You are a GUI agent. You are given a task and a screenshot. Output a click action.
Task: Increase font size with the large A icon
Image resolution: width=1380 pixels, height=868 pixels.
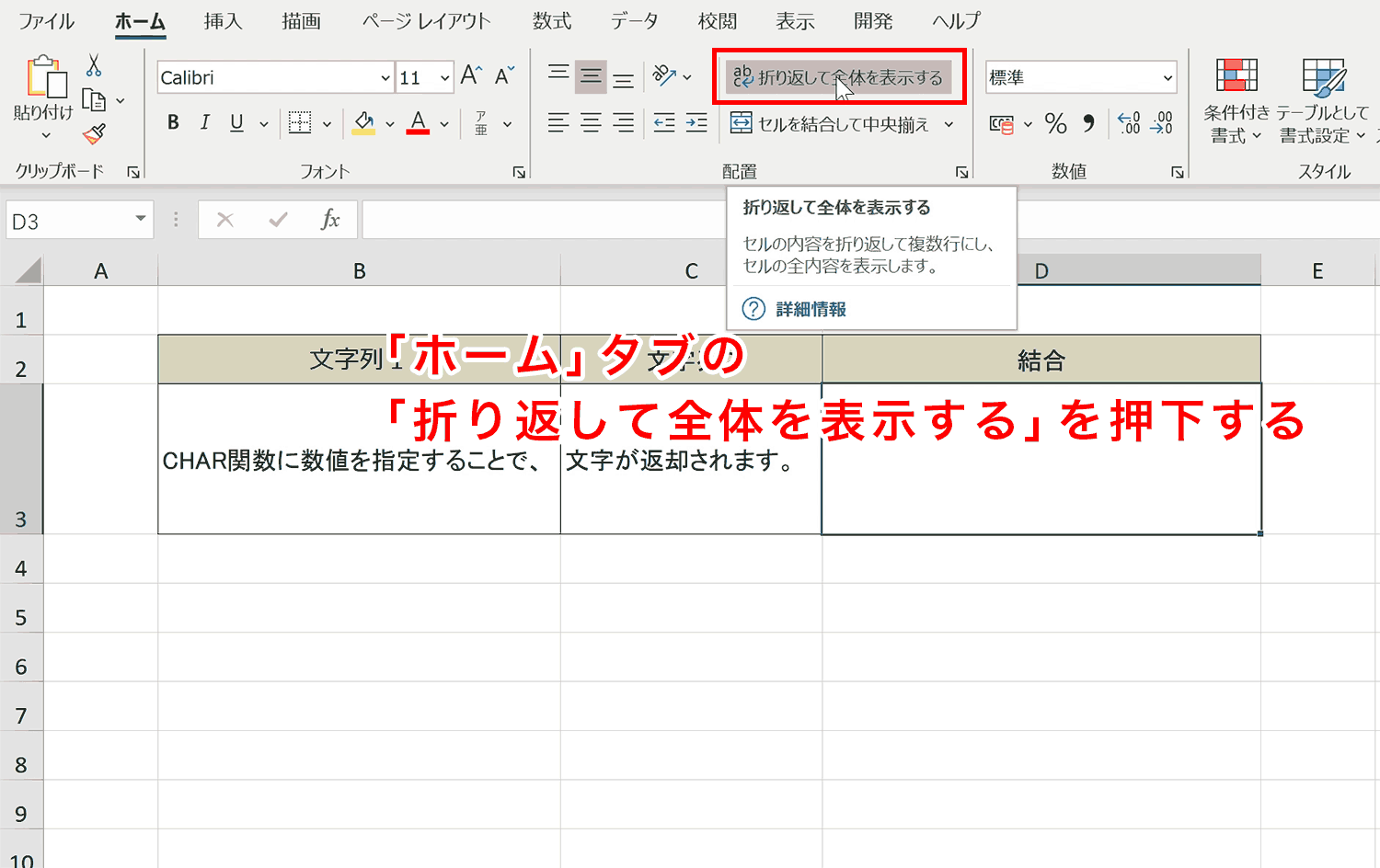click(471, 76)
